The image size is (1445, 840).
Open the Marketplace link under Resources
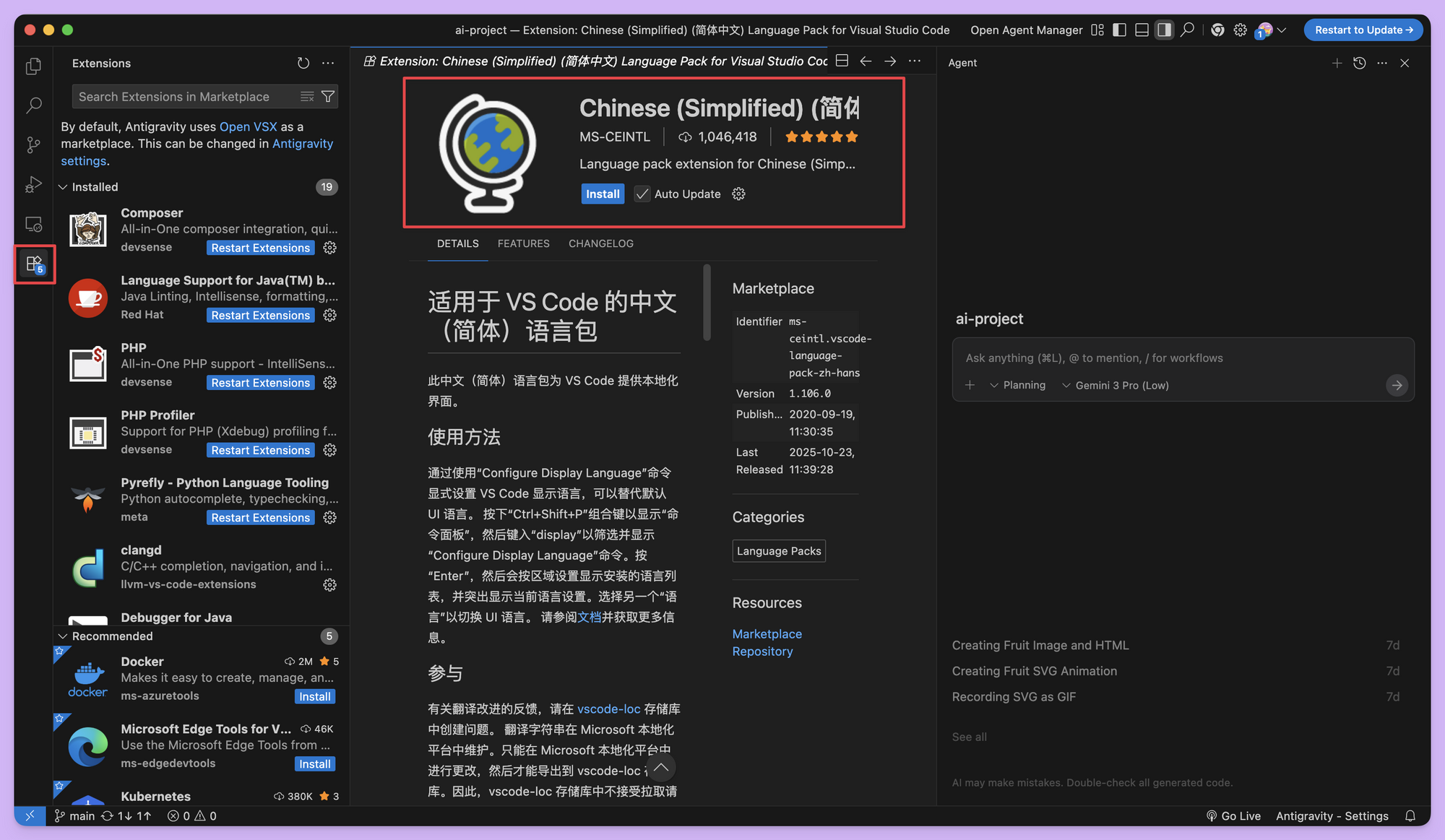(767, 633)
